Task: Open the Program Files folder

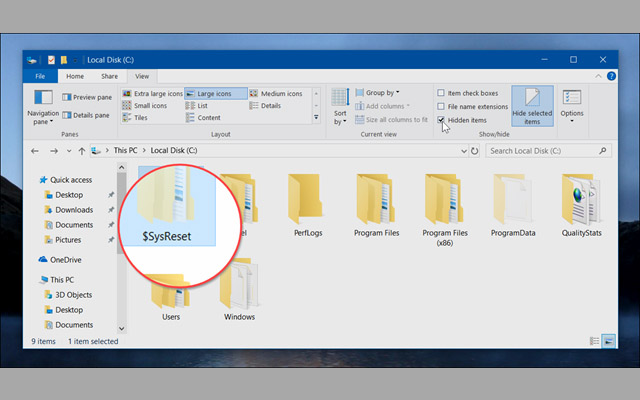Action: [377, 203]
